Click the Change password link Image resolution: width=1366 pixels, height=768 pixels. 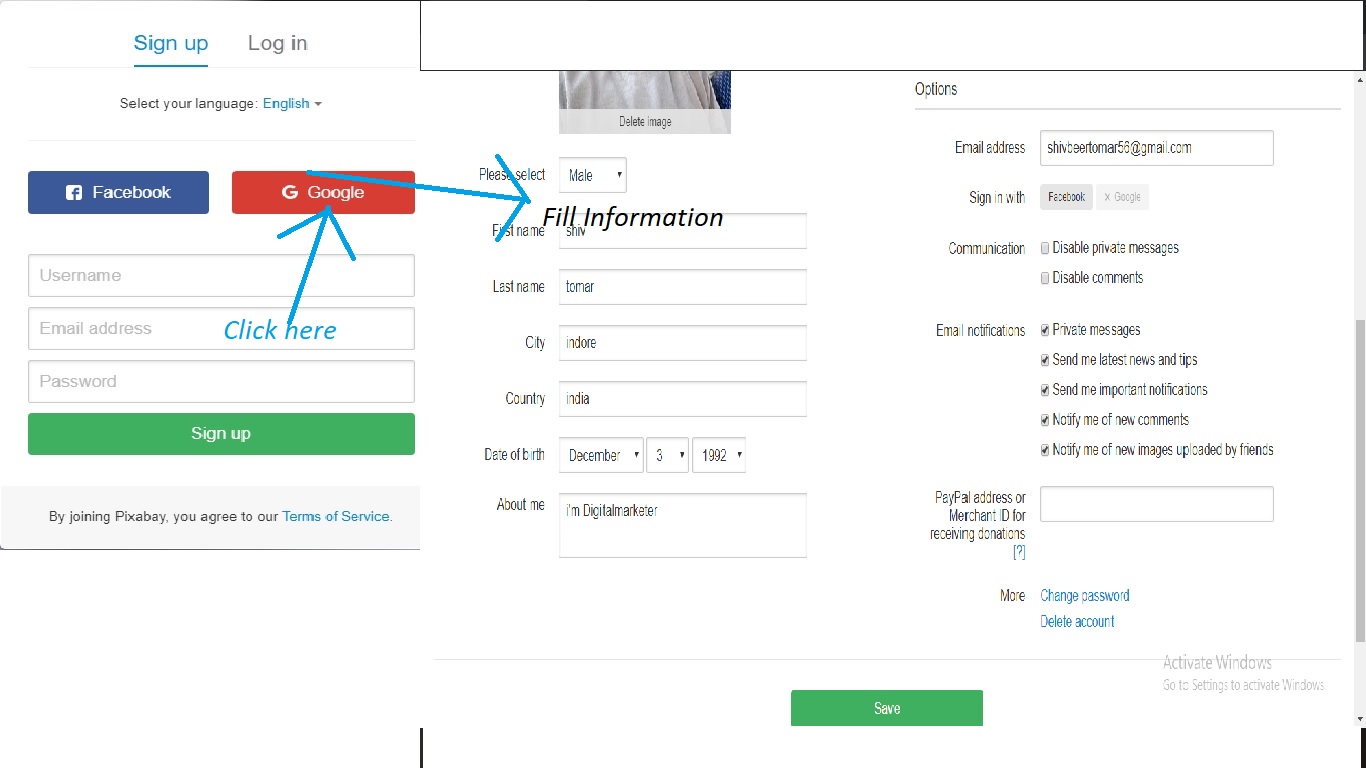[x=1084, y=595]
